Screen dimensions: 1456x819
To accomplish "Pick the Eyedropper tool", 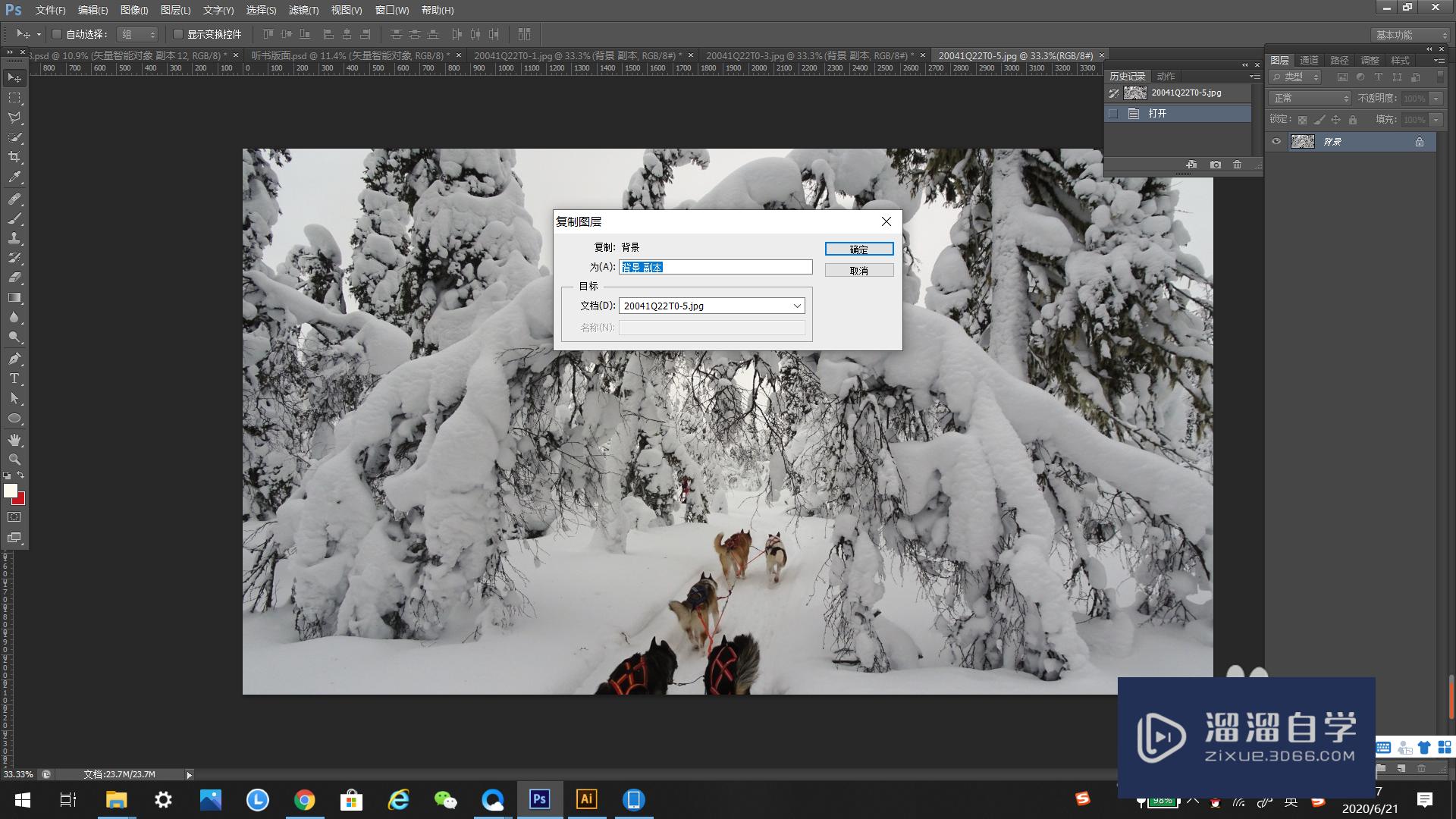I will 14,177.
